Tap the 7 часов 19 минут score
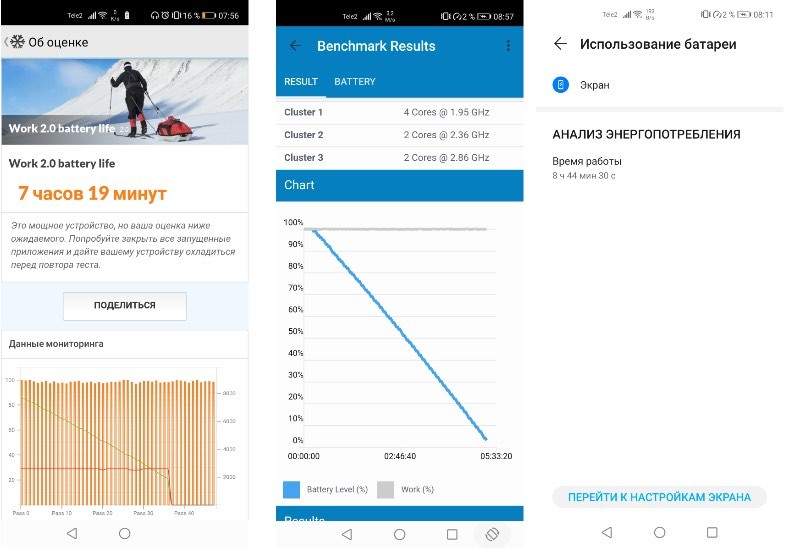 click(x=92, y=193)
